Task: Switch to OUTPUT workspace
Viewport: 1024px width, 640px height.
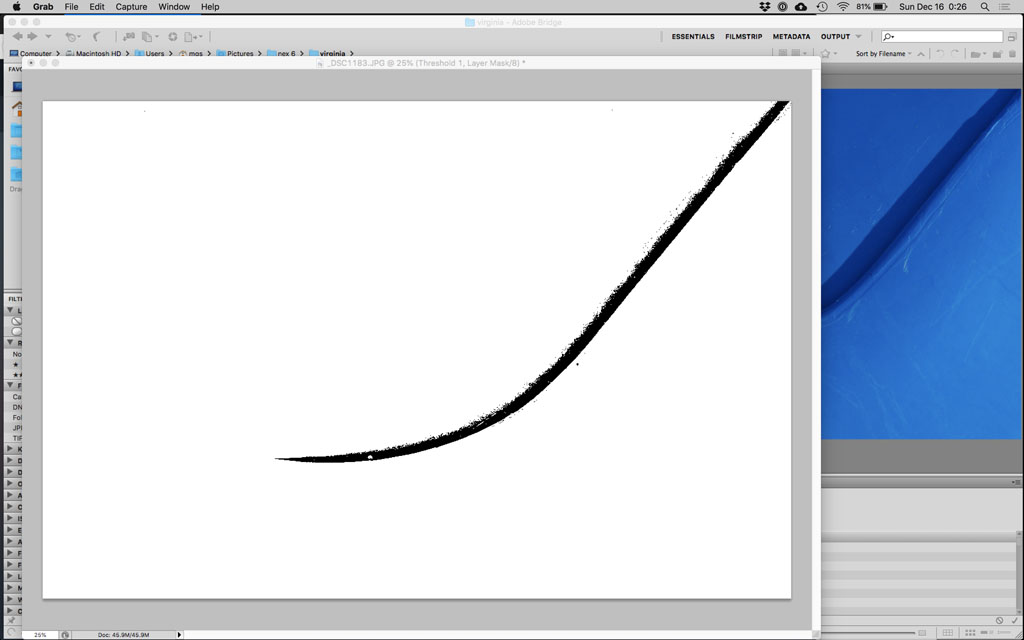Action: (835, 37)
